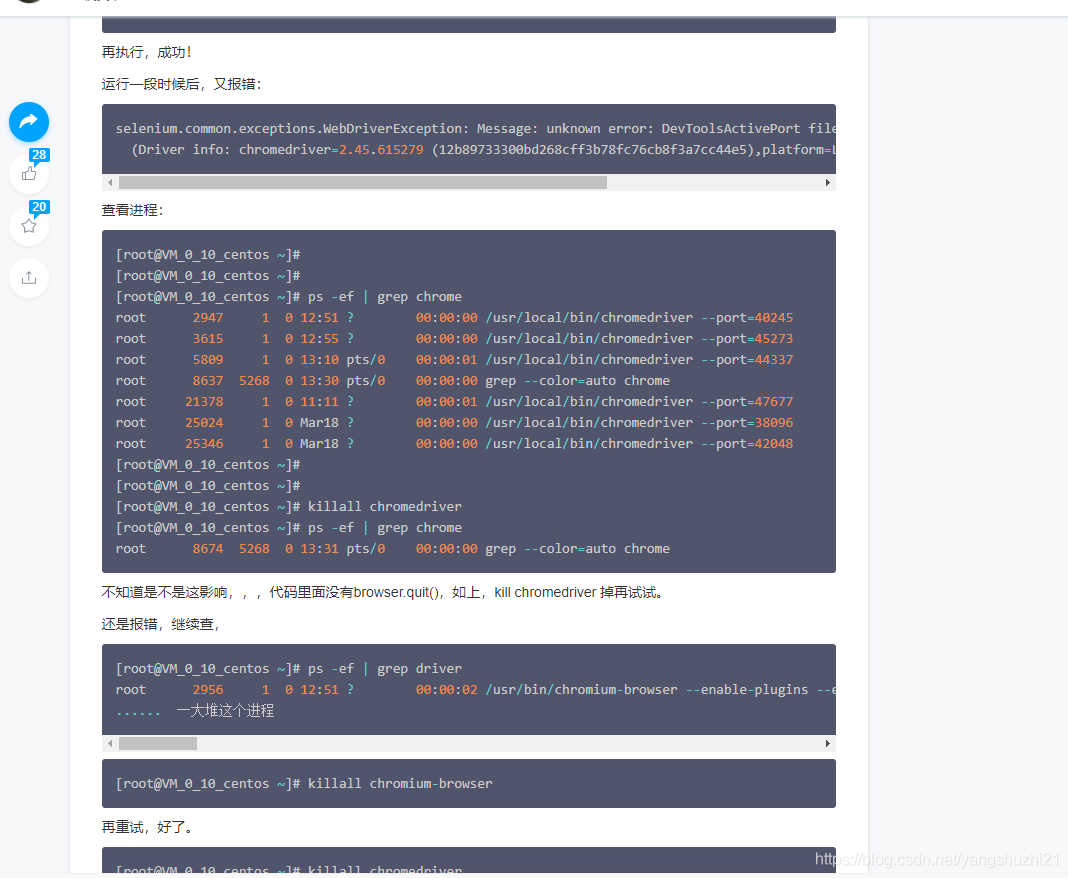This screenshot has height=878, width=1068.
Task: Click the star favorite icon
Action: [x=29, y=226]
